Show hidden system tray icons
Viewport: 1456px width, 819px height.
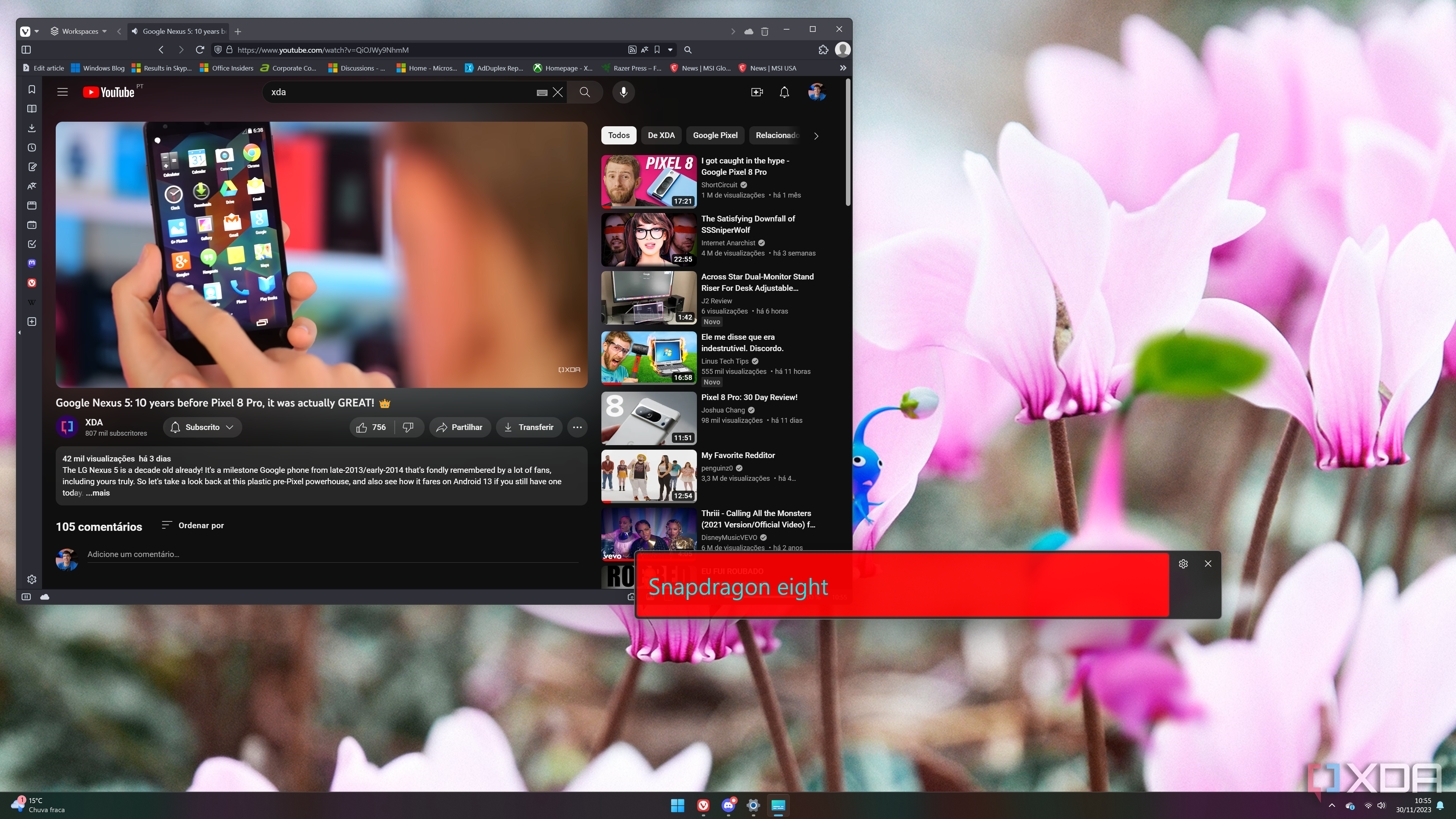point(1332,805)
